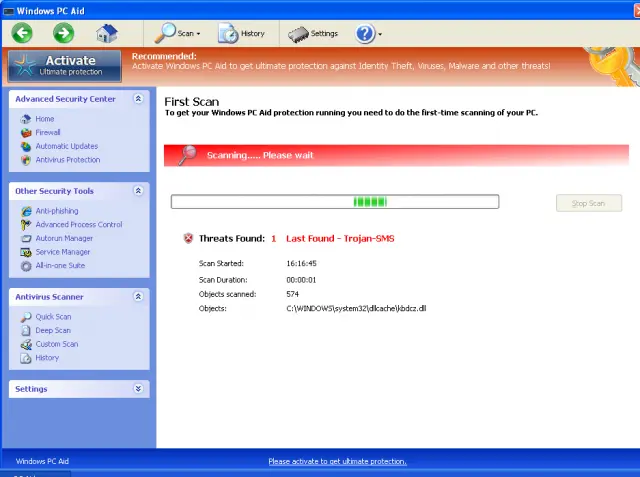The width and height of the screenshot is (640, 477).
Task: Click the All-in-one Suite gear icon
Action: pyautogui.click(x=26, y=266)
